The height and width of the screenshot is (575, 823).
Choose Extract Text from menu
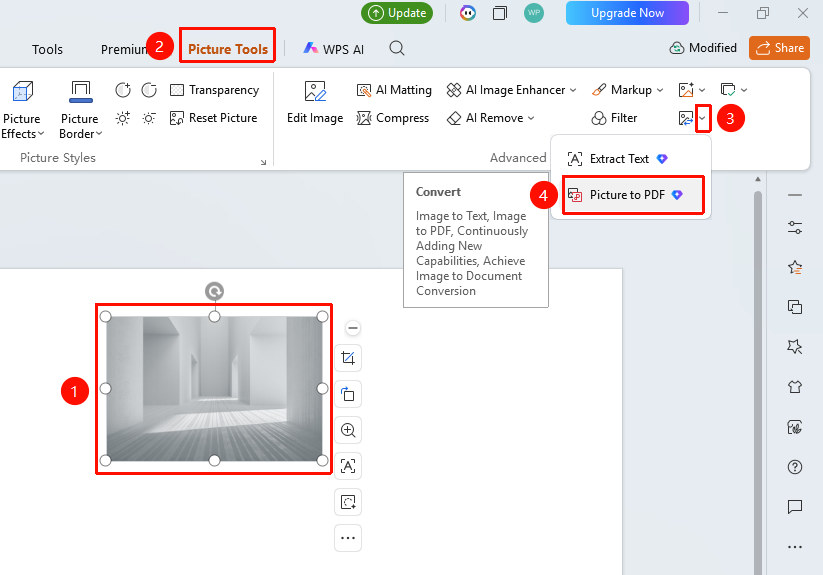pos(618,159)
